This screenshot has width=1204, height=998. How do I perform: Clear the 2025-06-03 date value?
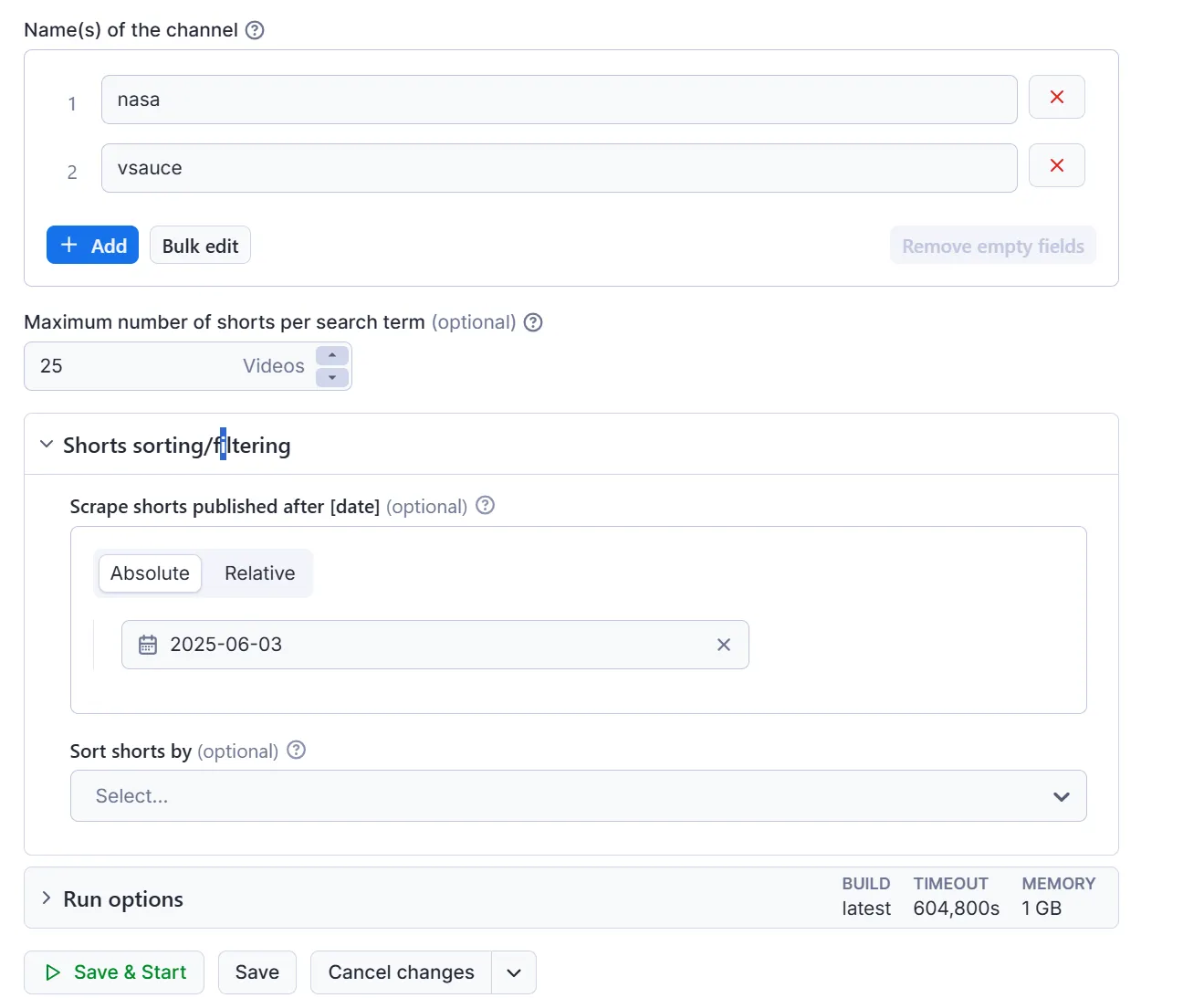tap(724, 645)
